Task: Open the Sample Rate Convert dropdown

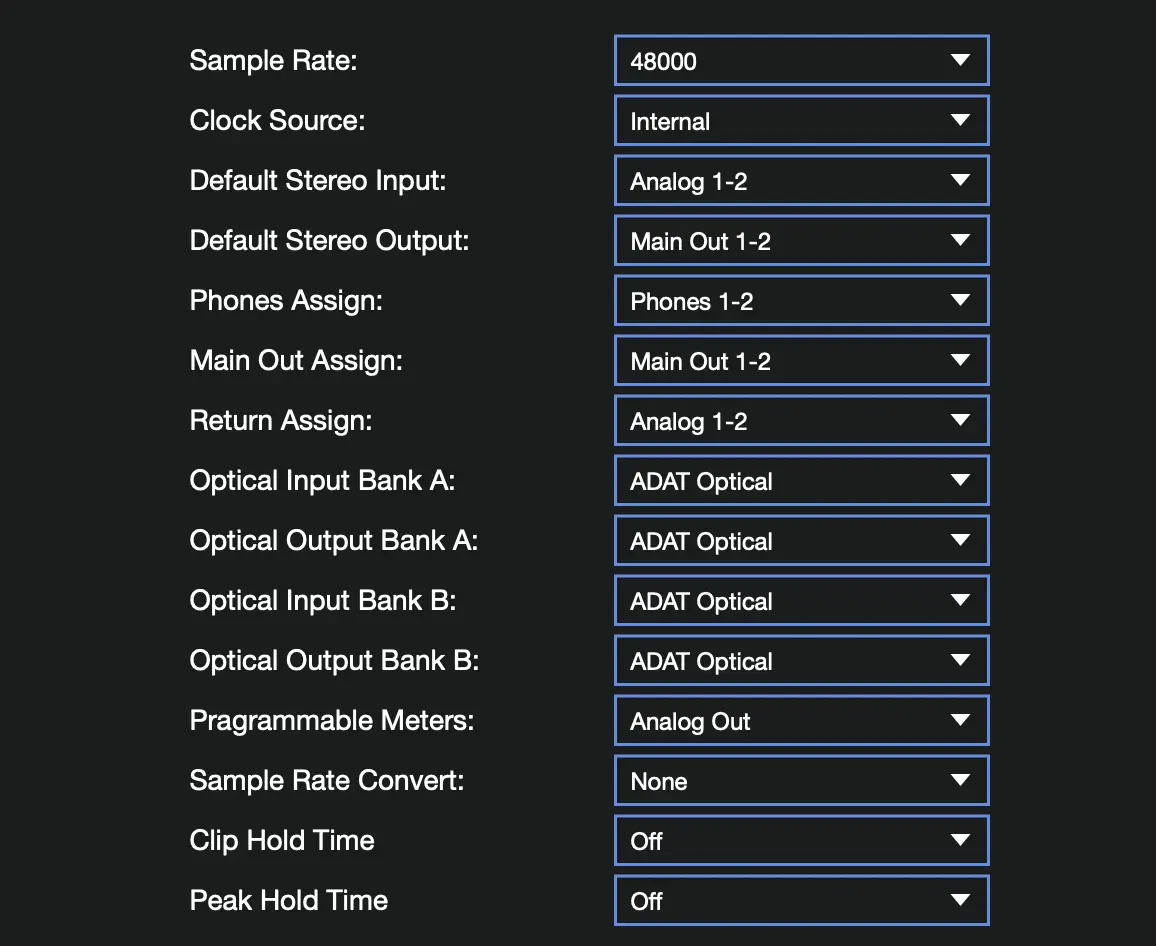Action: point(800,781)
